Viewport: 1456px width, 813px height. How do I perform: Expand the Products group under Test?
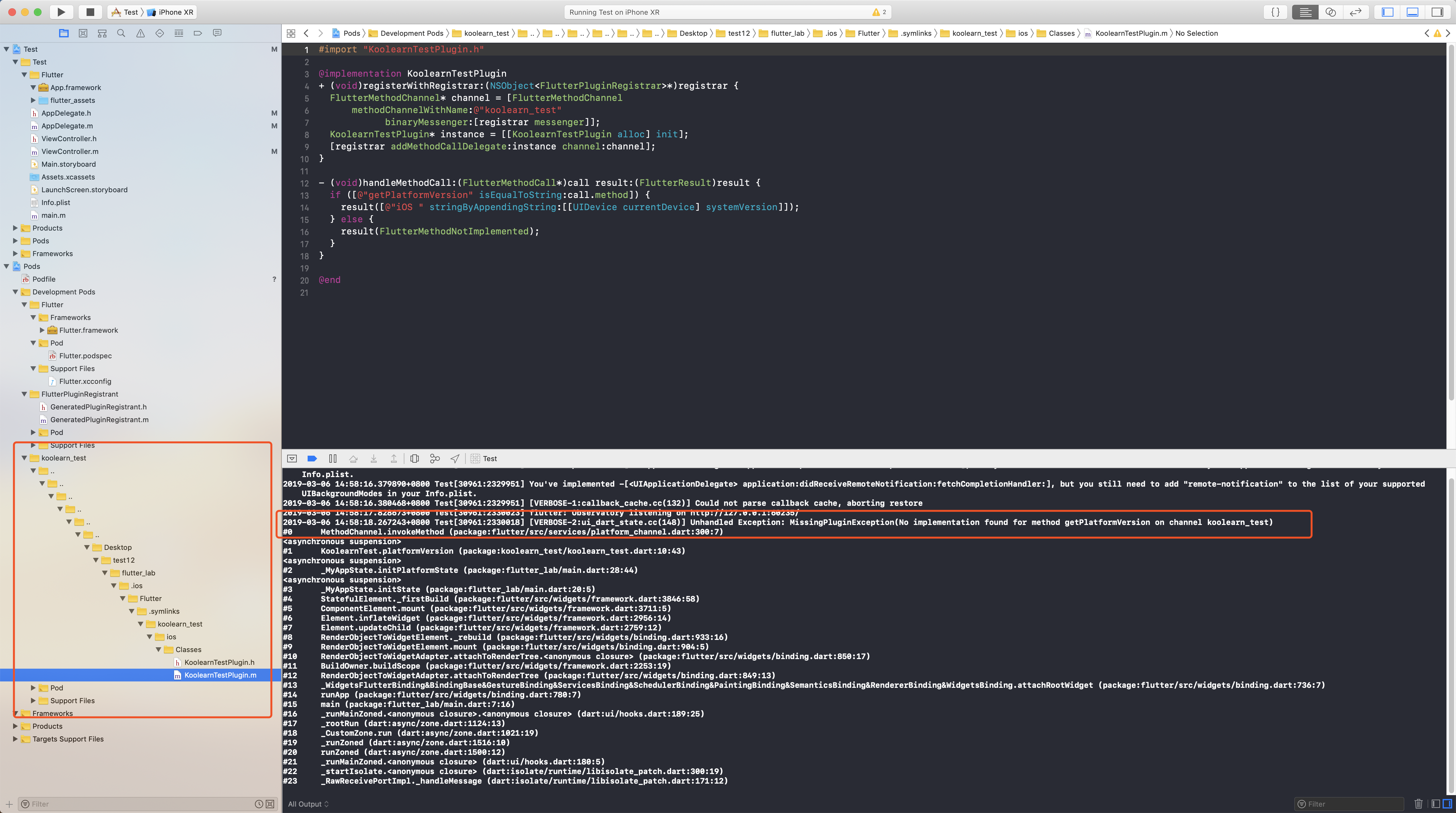click(x=15, y=228)
